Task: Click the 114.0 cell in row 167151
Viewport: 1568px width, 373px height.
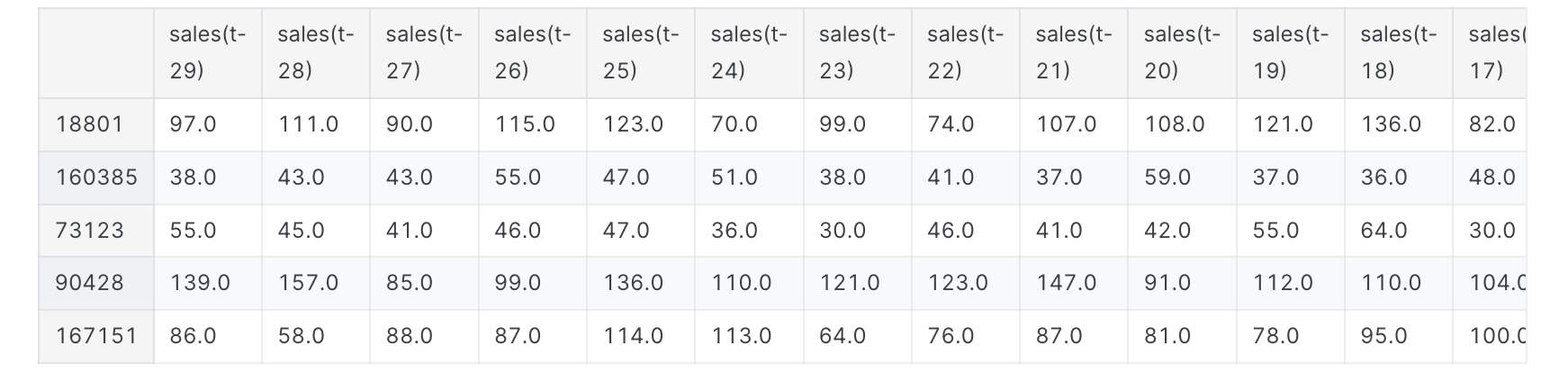Action: (633, 336)
